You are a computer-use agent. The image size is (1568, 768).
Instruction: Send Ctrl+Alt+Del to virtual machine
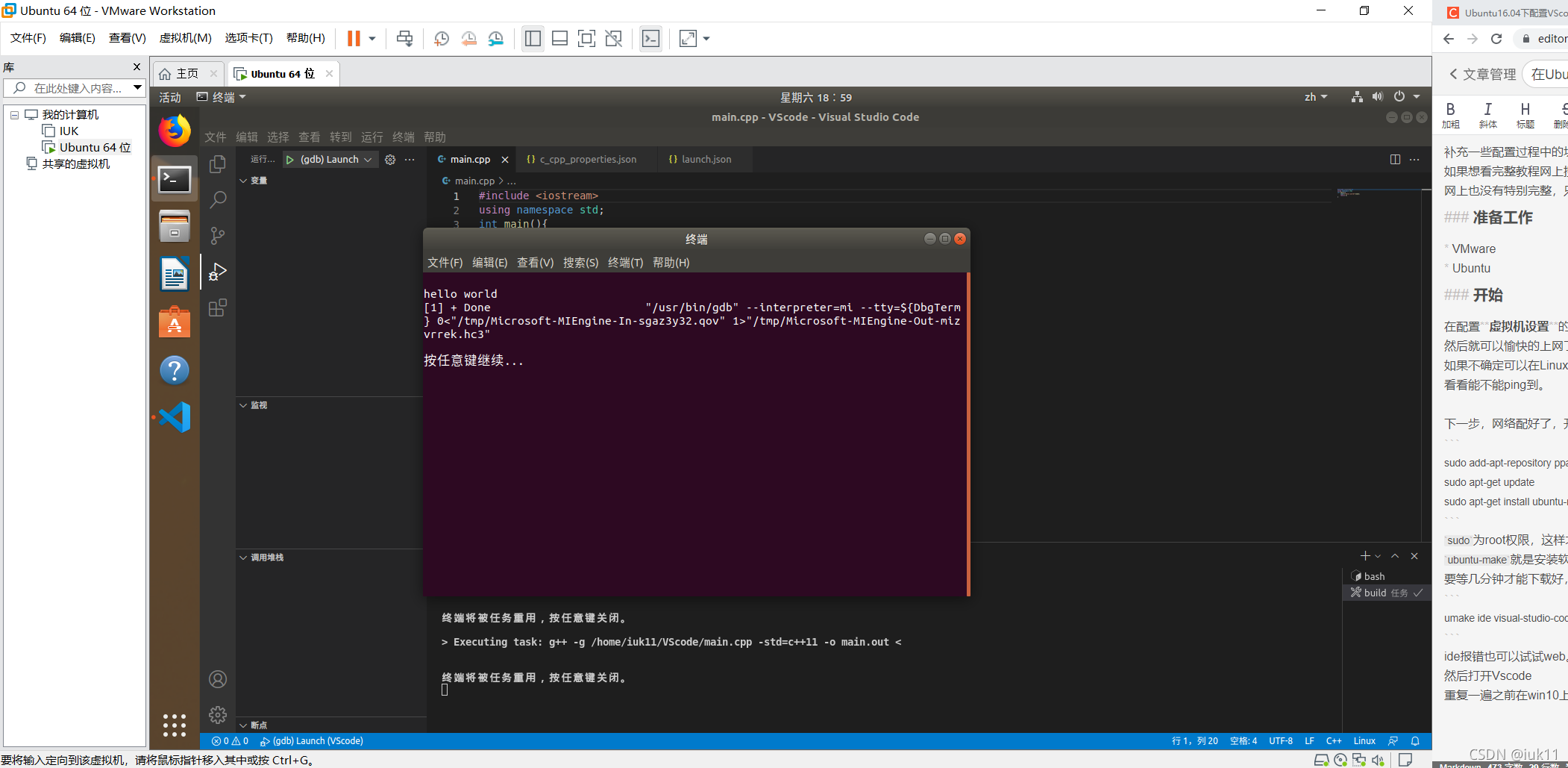(405, 39)
